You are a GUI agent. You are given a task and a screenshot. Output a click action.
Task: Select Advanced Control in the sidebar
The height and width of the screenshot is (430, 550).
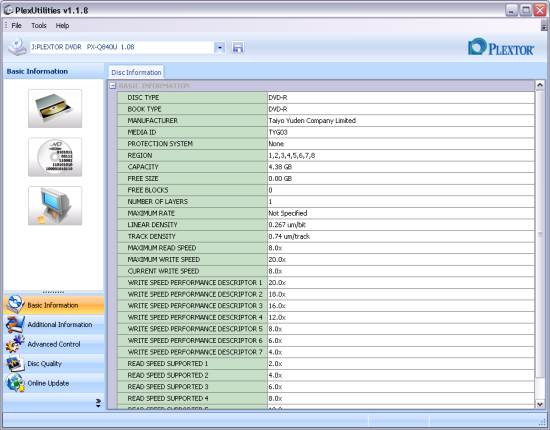54,344
